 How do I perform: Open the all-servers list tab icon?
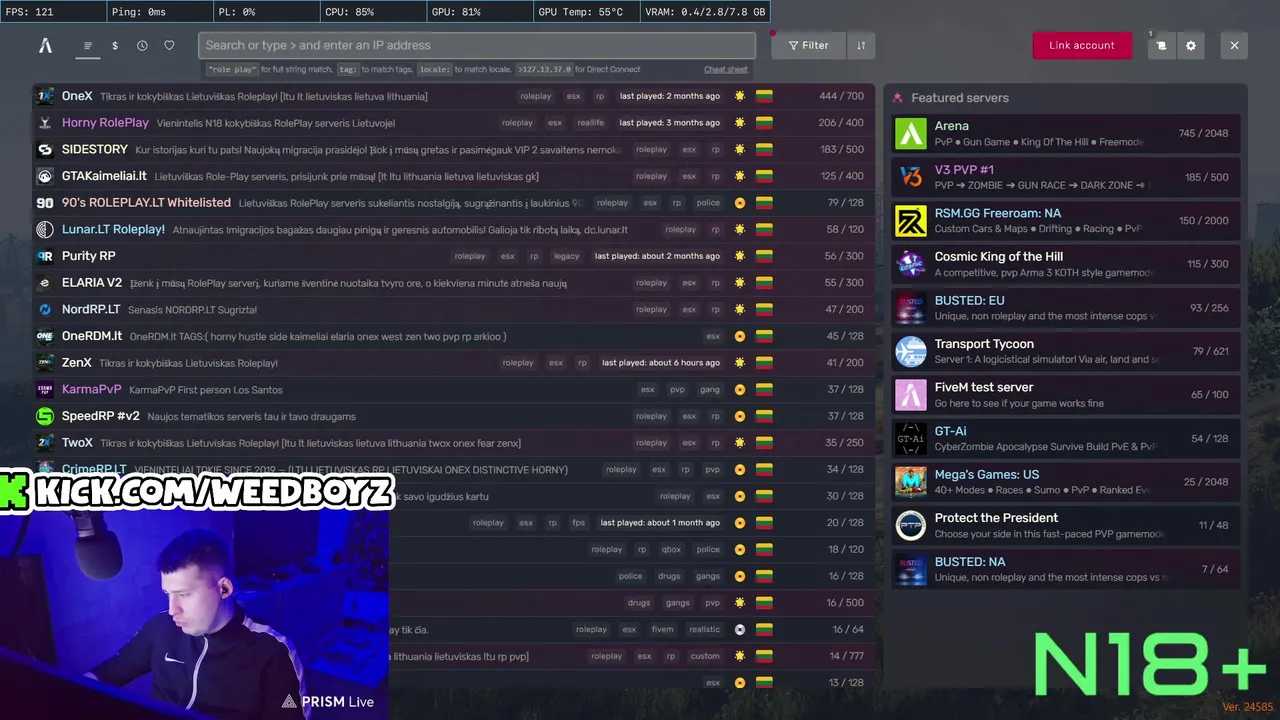(88, 45)
